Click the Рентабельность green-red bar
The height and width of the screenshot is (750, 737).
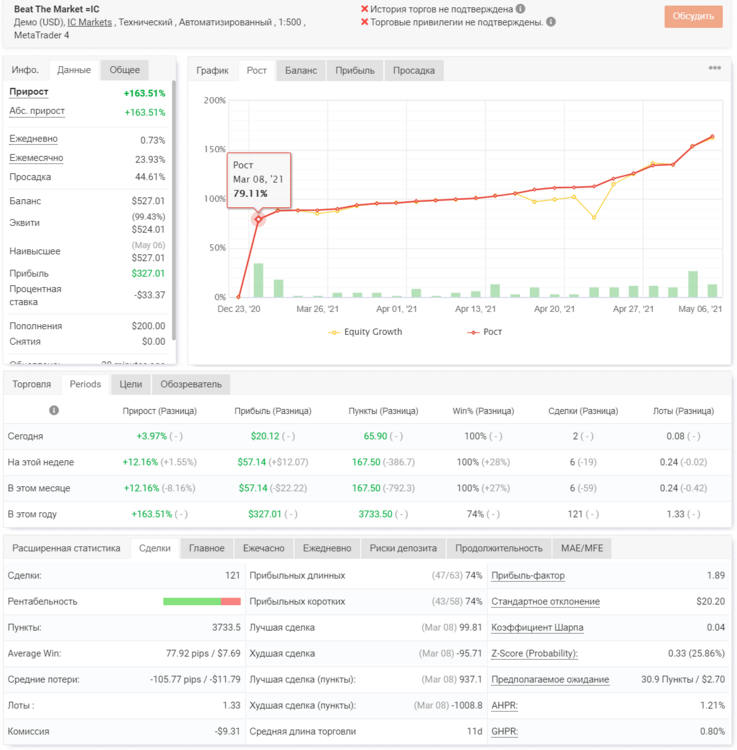pyautogui.click(x=202, y=601)
